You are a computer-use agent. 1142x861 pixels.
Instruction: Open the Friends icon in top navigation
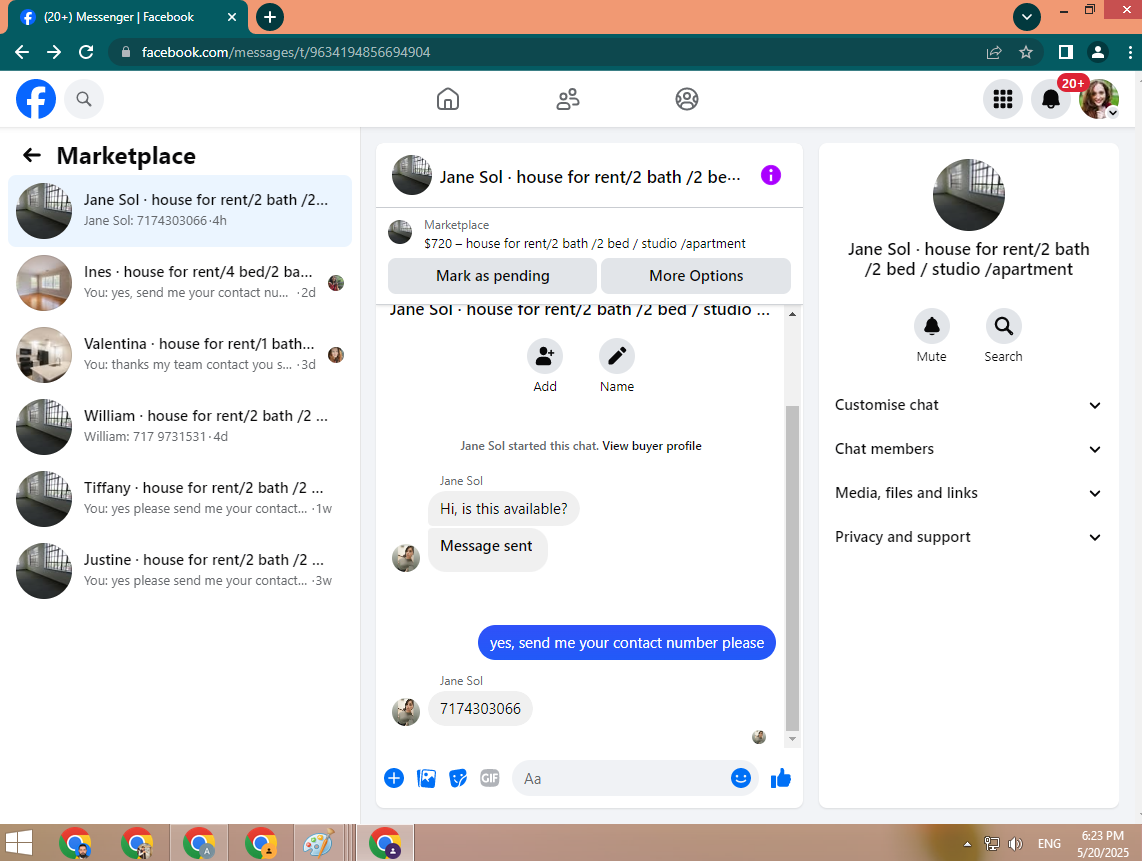point(567,99)
